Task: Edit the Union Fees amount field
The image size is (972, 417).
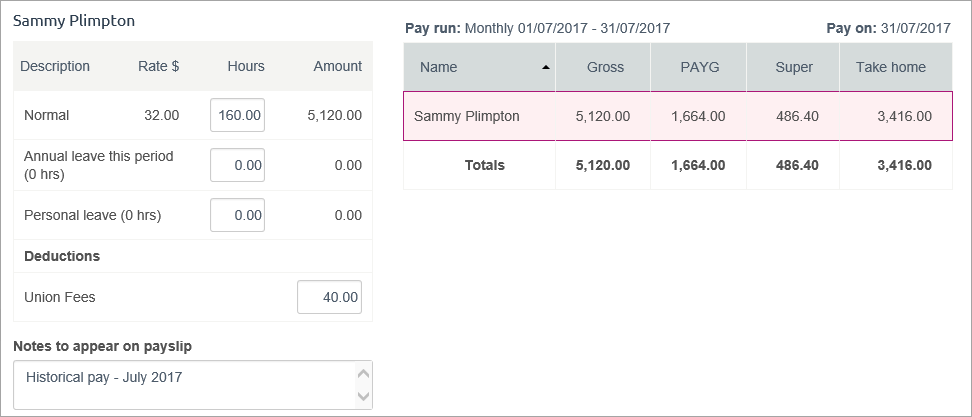Action: point(329,297)
